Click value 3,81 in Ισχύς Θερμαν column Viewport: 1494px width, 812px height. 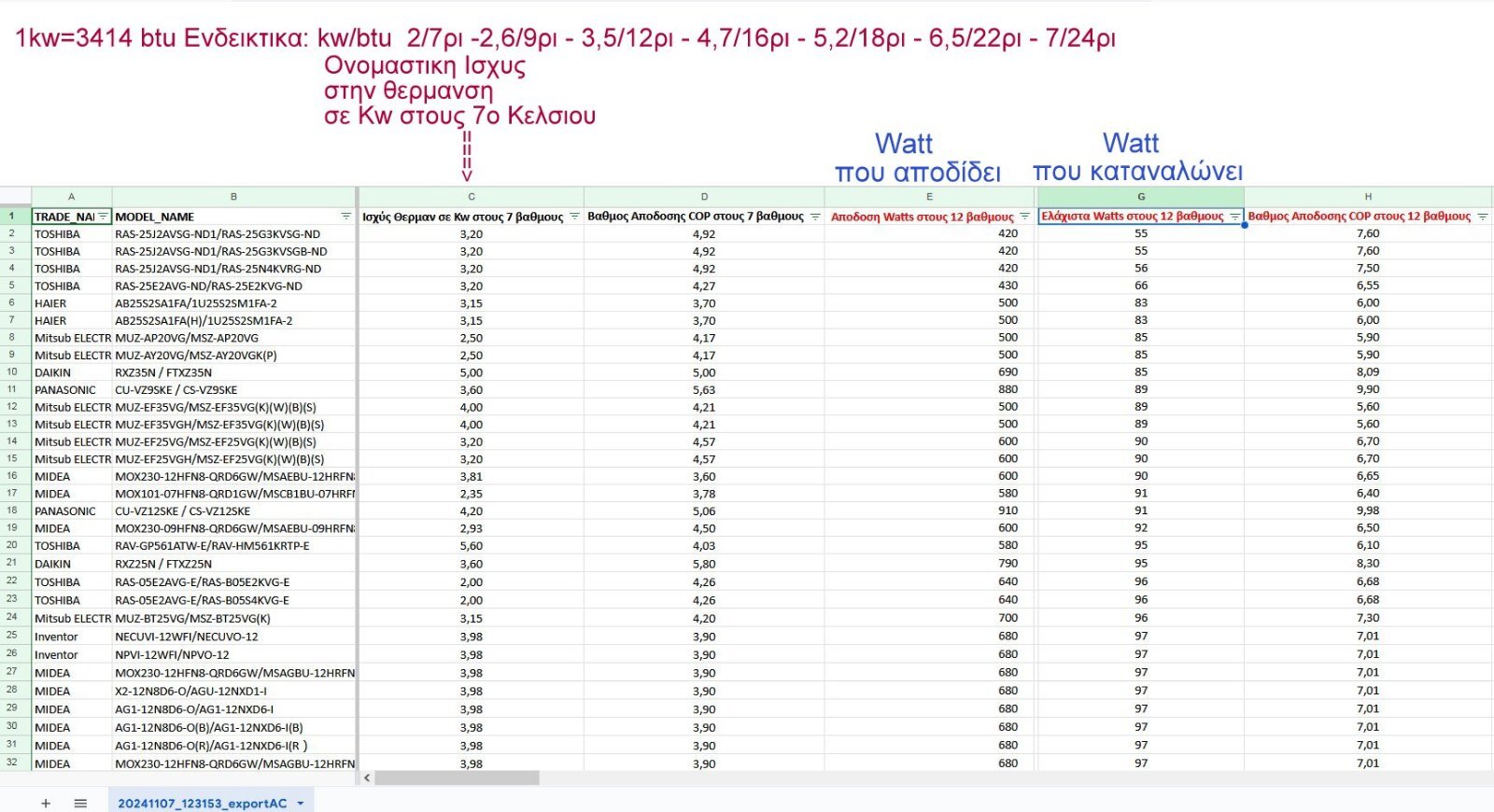pyautogui.click(x=472, y=476)
